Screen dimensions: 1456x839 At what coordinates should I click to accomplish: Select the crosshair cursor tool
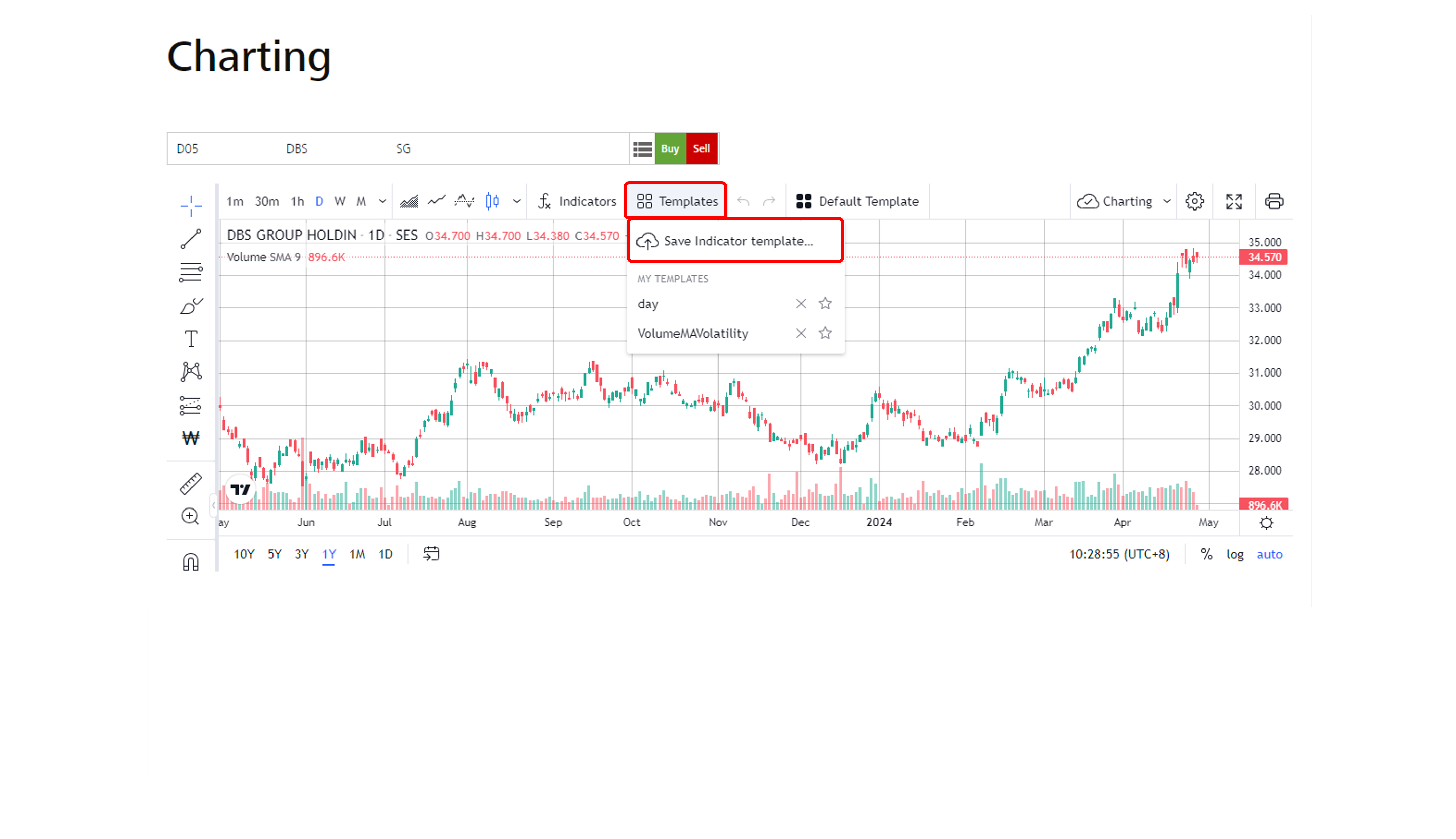point(190,205)
